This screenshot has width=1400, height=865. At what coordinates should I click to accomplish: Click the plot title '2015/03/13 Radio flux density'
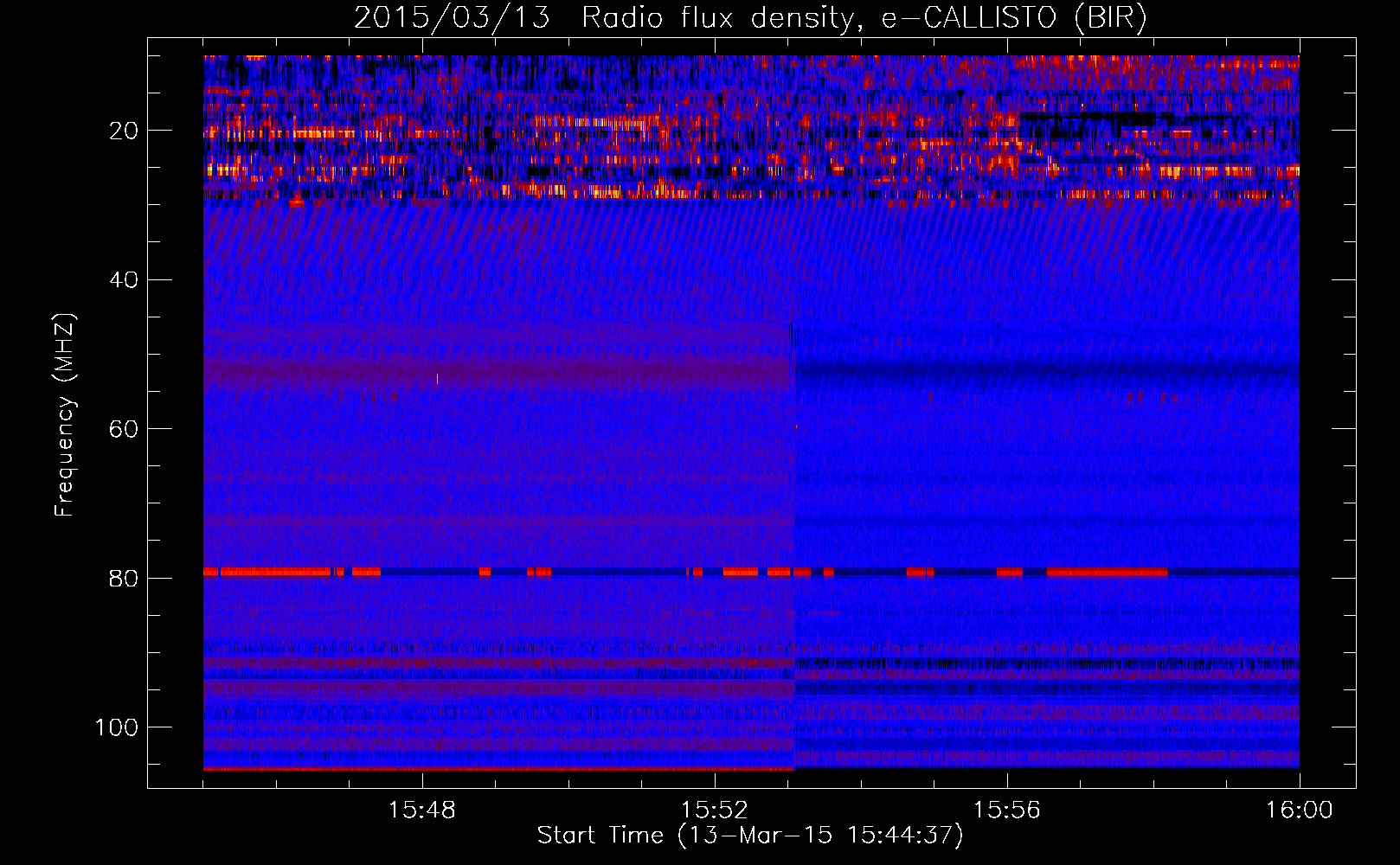[x=750, y=18]
